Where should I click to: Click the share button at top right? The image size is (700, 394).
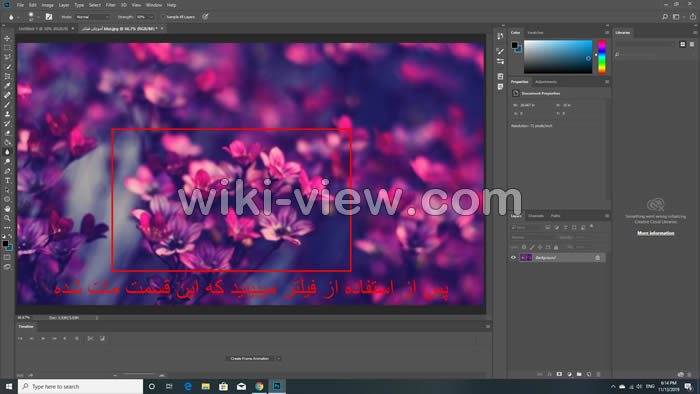pyautogui.click(x=692, y=17)
